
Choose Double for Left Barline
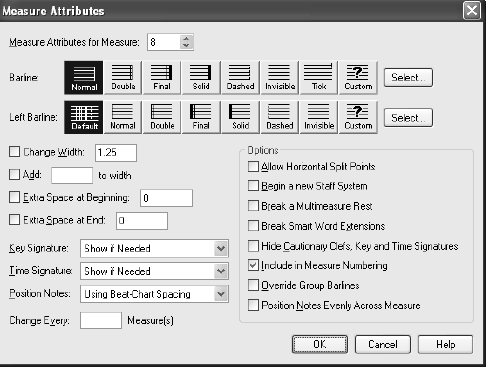[162, 117]
